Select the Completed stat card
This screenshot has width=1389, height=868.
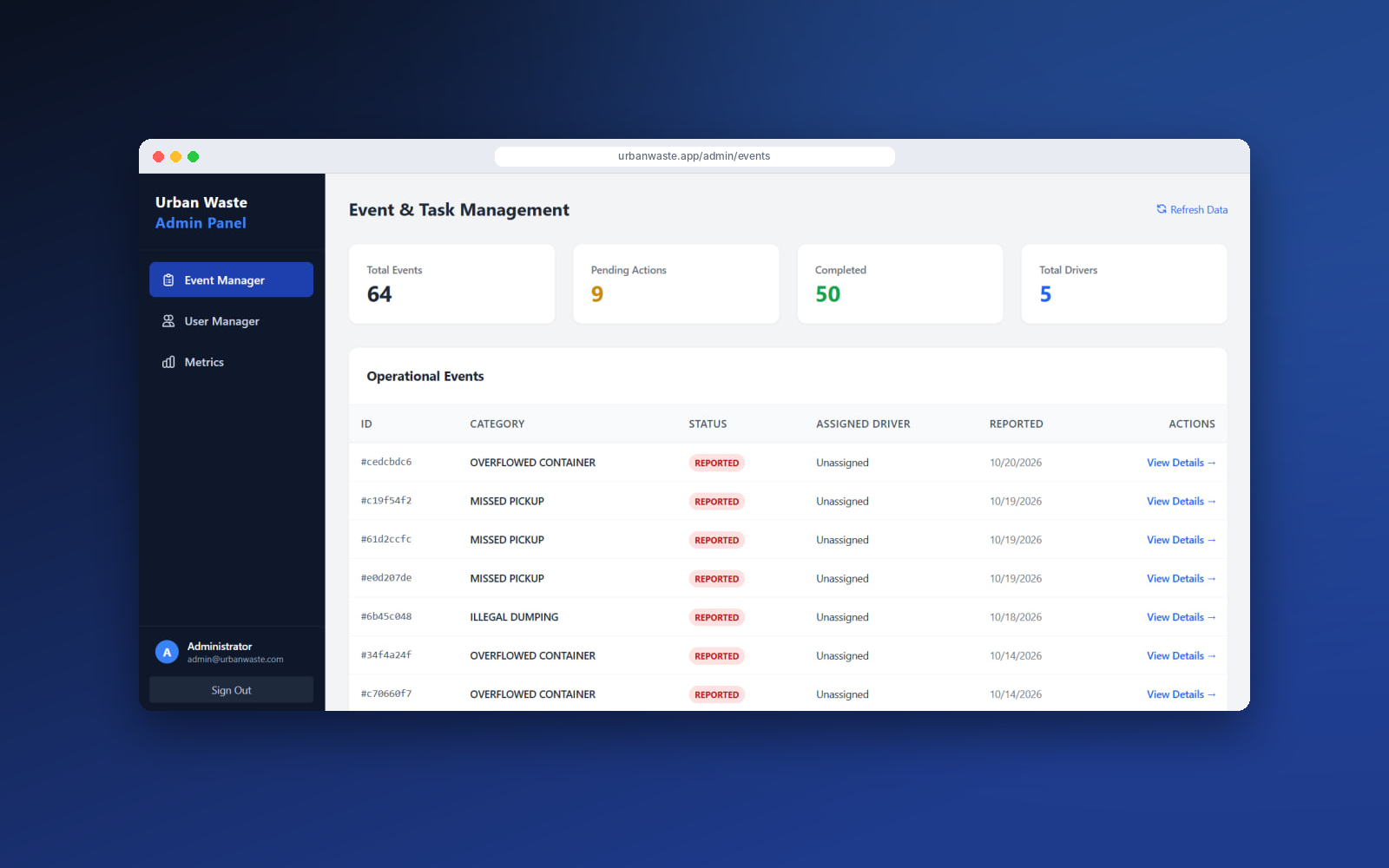[x=900, y=284]
